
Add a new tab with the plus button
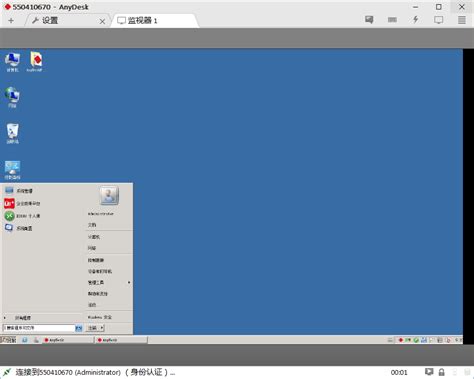click(11, 21)
